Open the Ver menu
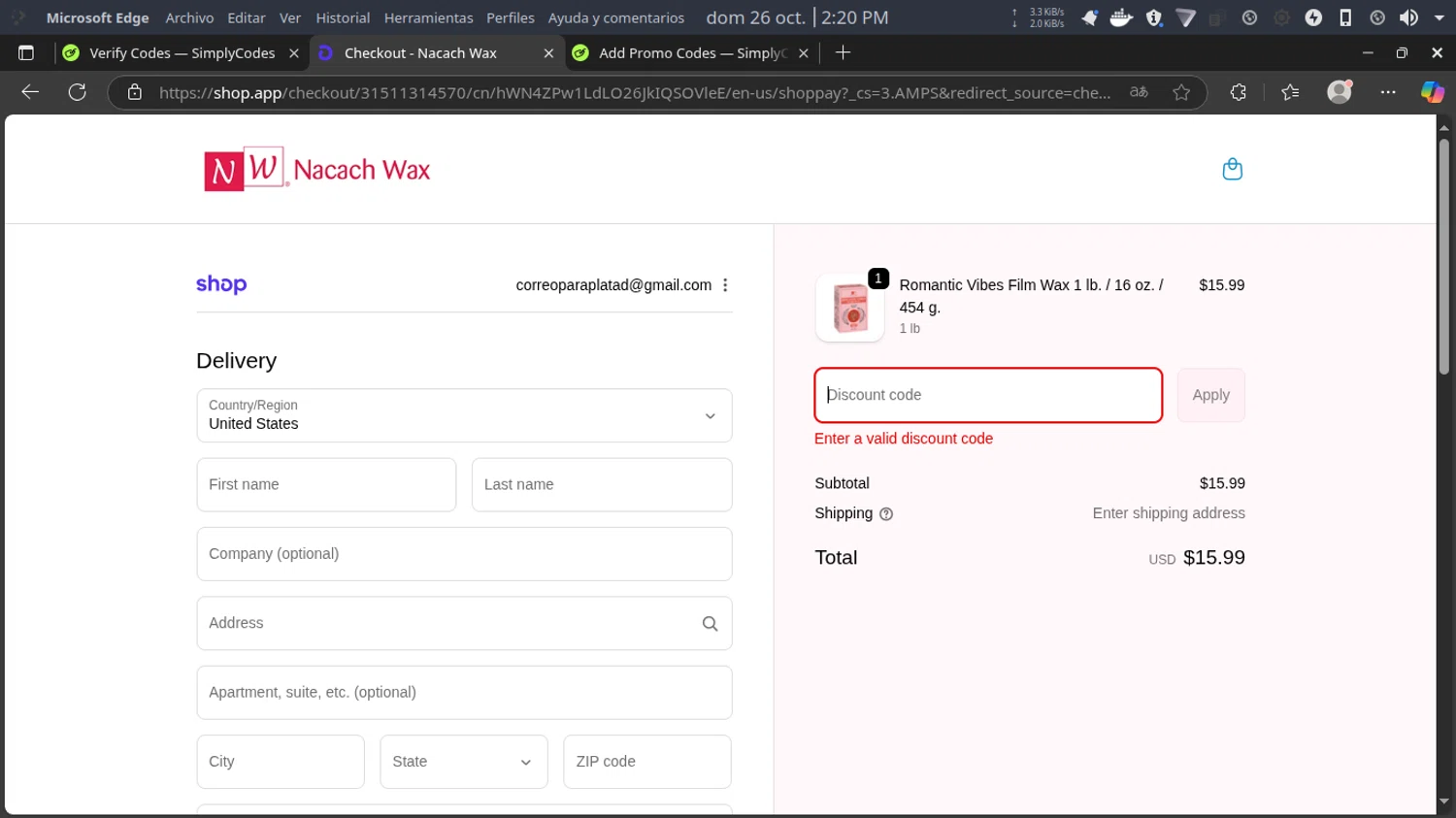Viewport: 1456px width, 818px height. click(x=290, y=17)
